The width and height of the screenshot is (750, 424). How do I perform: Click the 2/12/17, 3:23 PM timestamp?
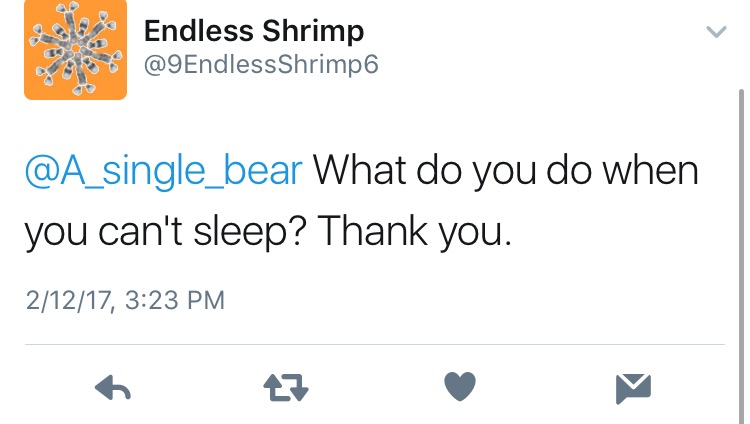124,299
